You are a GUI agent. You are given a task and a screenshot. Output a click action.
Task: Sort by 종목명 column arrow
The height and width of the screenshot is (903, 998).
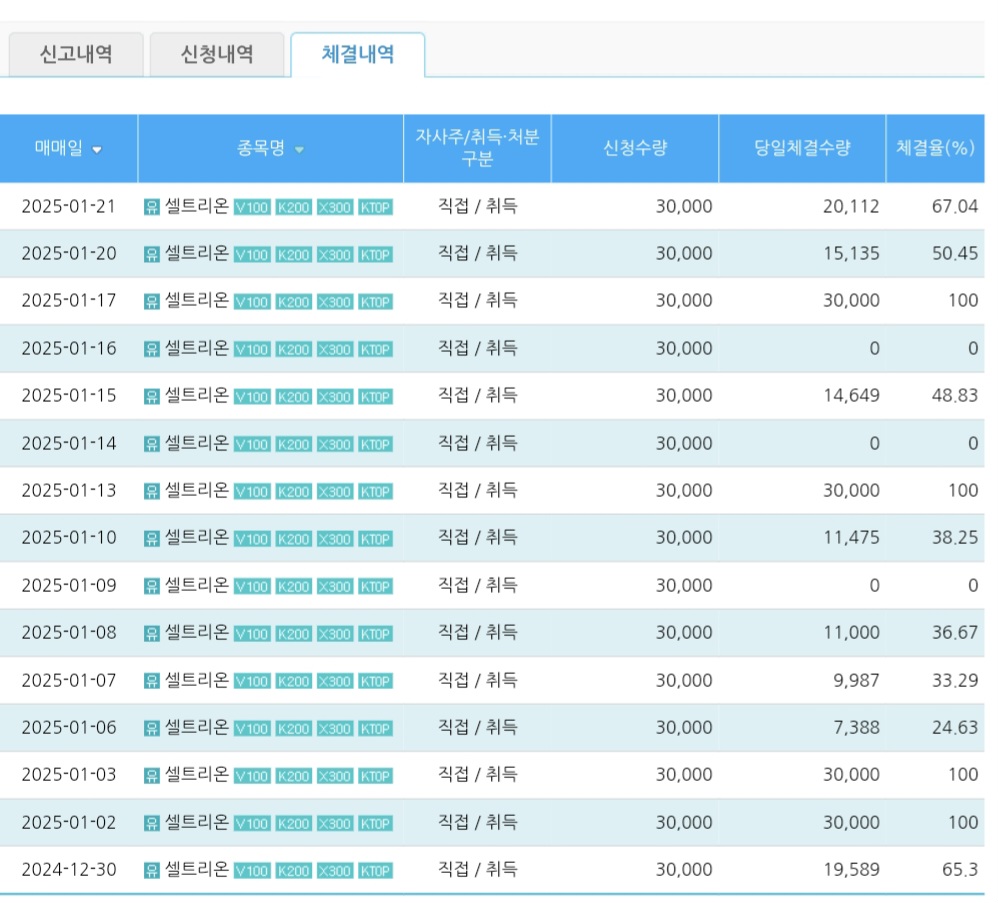pos(299,150)
